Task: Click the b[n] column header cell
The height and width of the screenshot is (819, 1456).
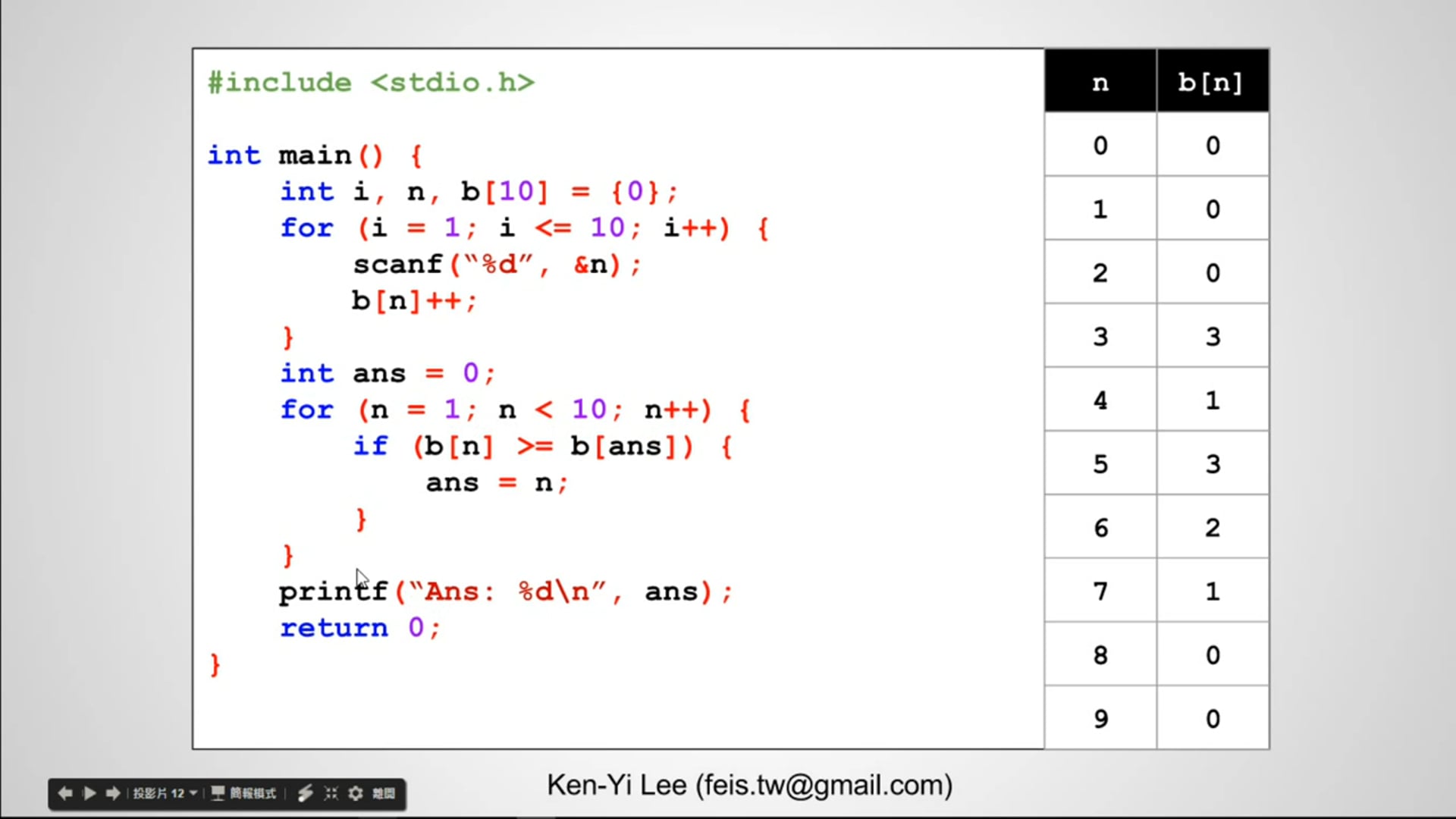Action: [1212, 82]
